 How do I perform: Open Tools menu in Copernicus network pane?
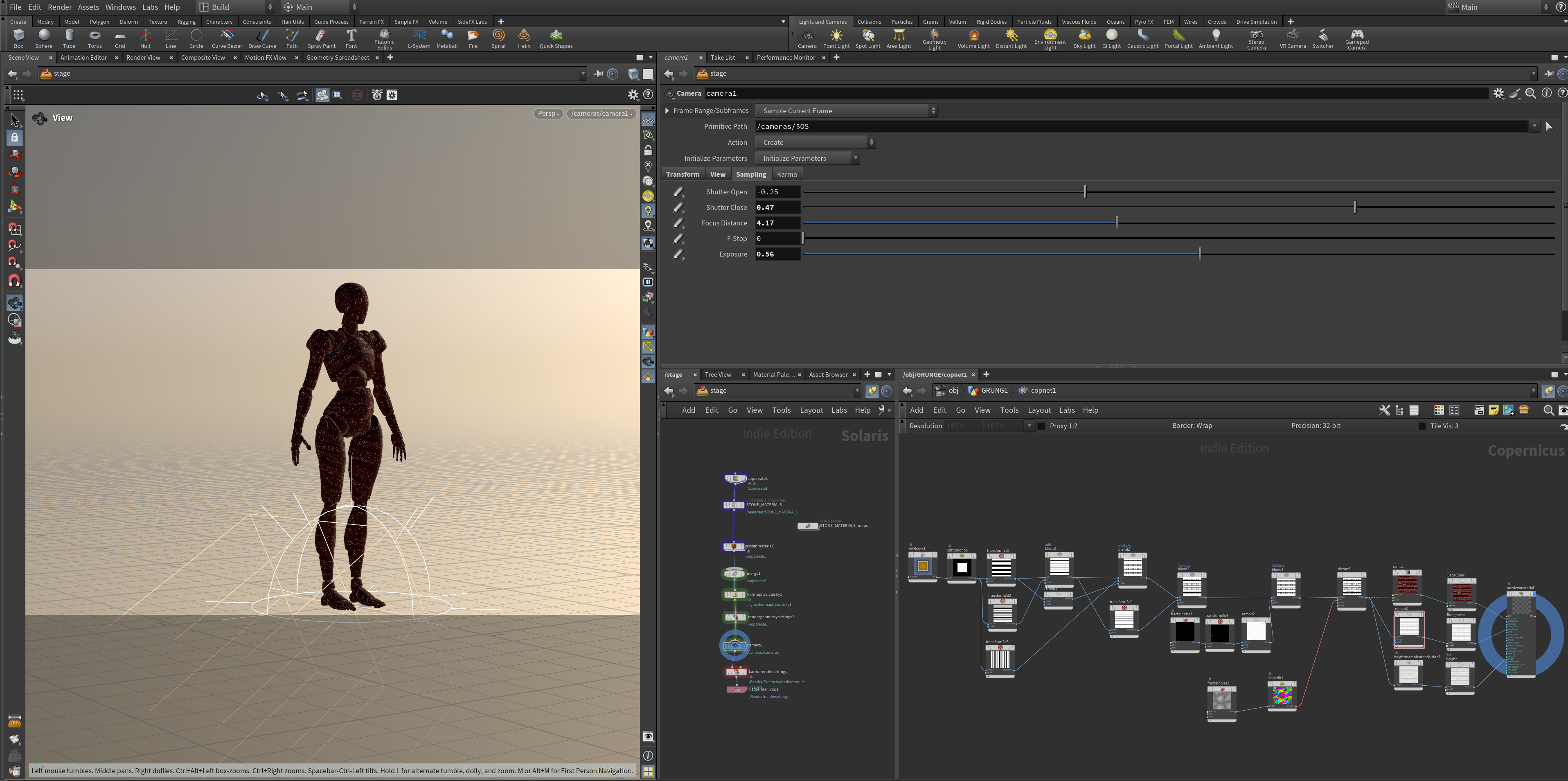1009,410
